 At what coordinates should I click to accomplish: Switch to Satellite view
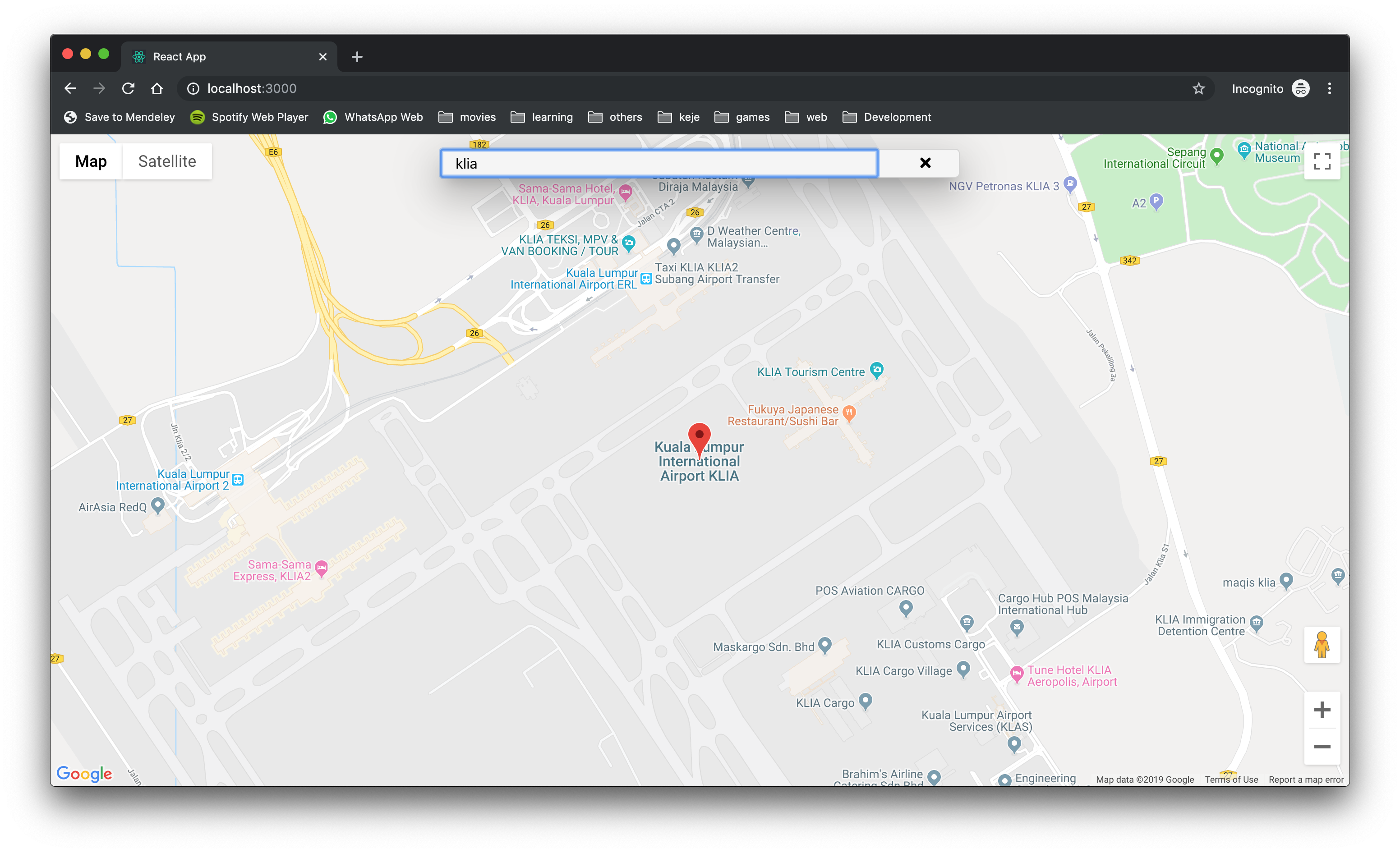click(x=166, y=161)
